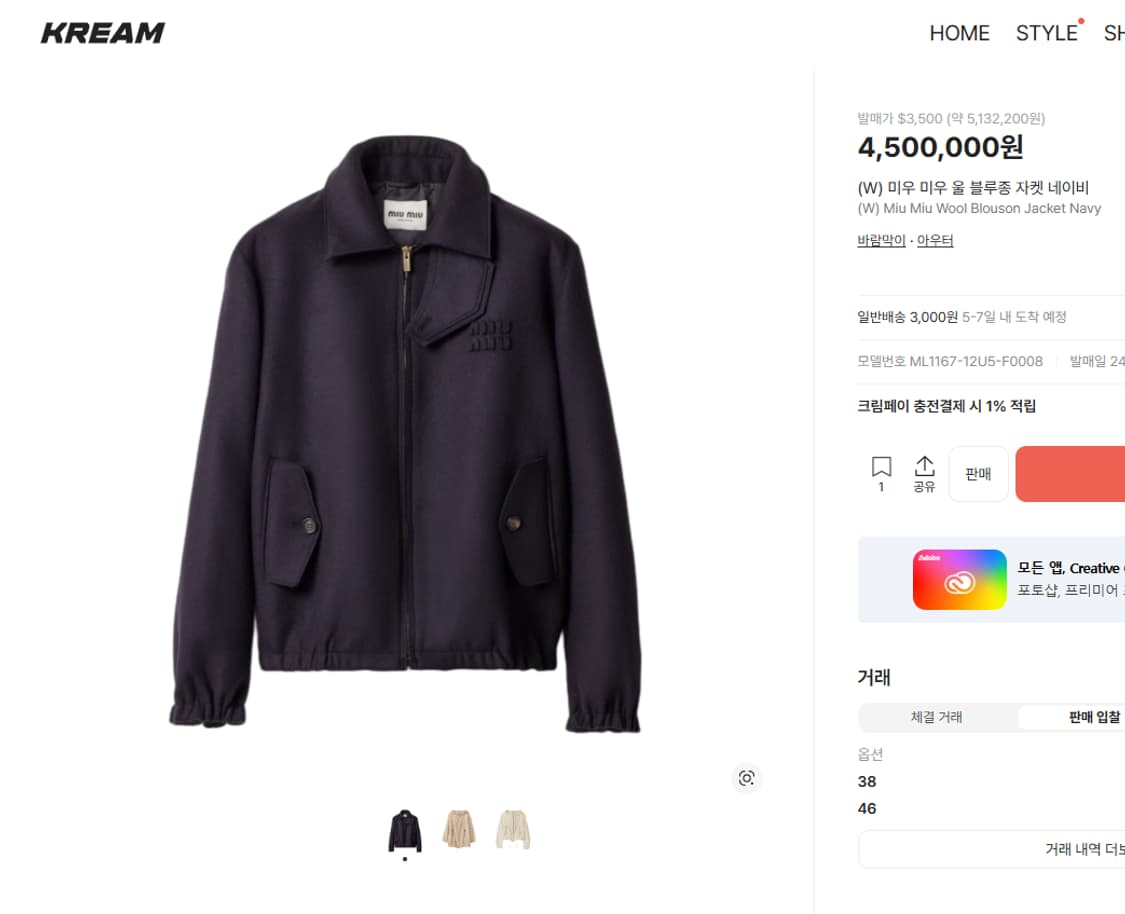Screen dimensions: 1125x914
Task: Follow the 아우터 category link
Action: pos(935,241)
